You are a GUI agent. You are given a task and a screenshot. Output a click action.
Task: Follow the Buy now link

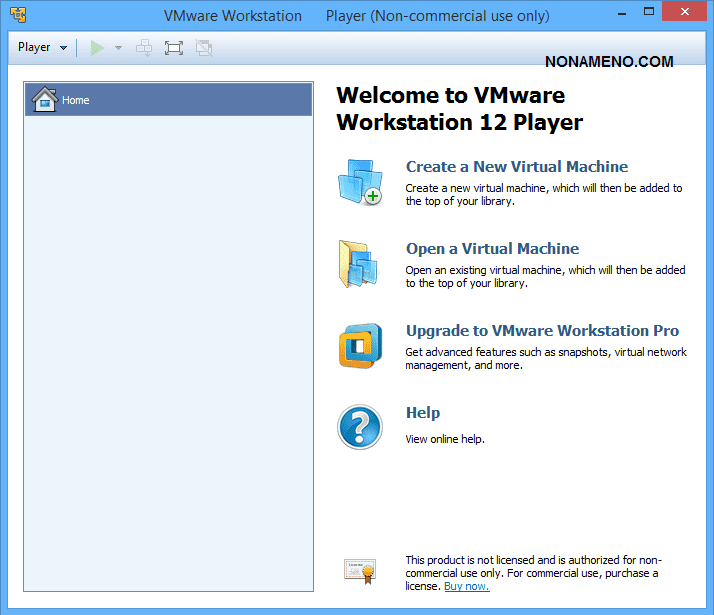[466, 586]
